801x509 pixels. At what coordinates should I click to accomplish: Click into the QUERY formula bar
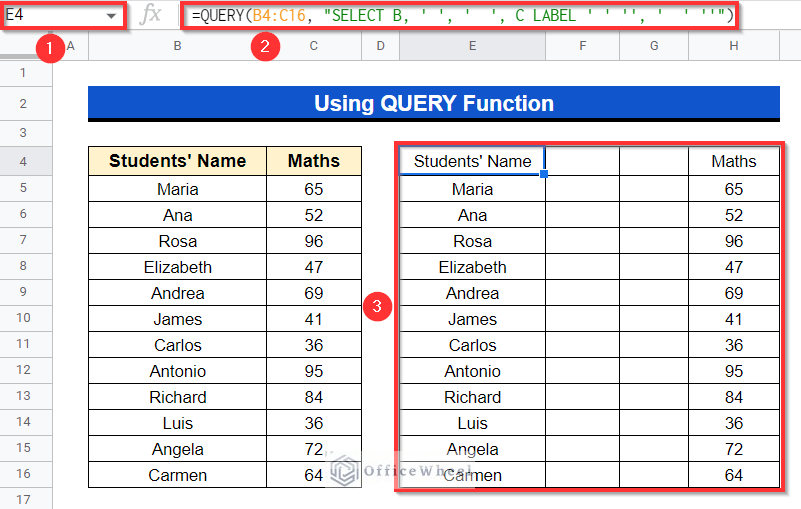pos(460,16)
